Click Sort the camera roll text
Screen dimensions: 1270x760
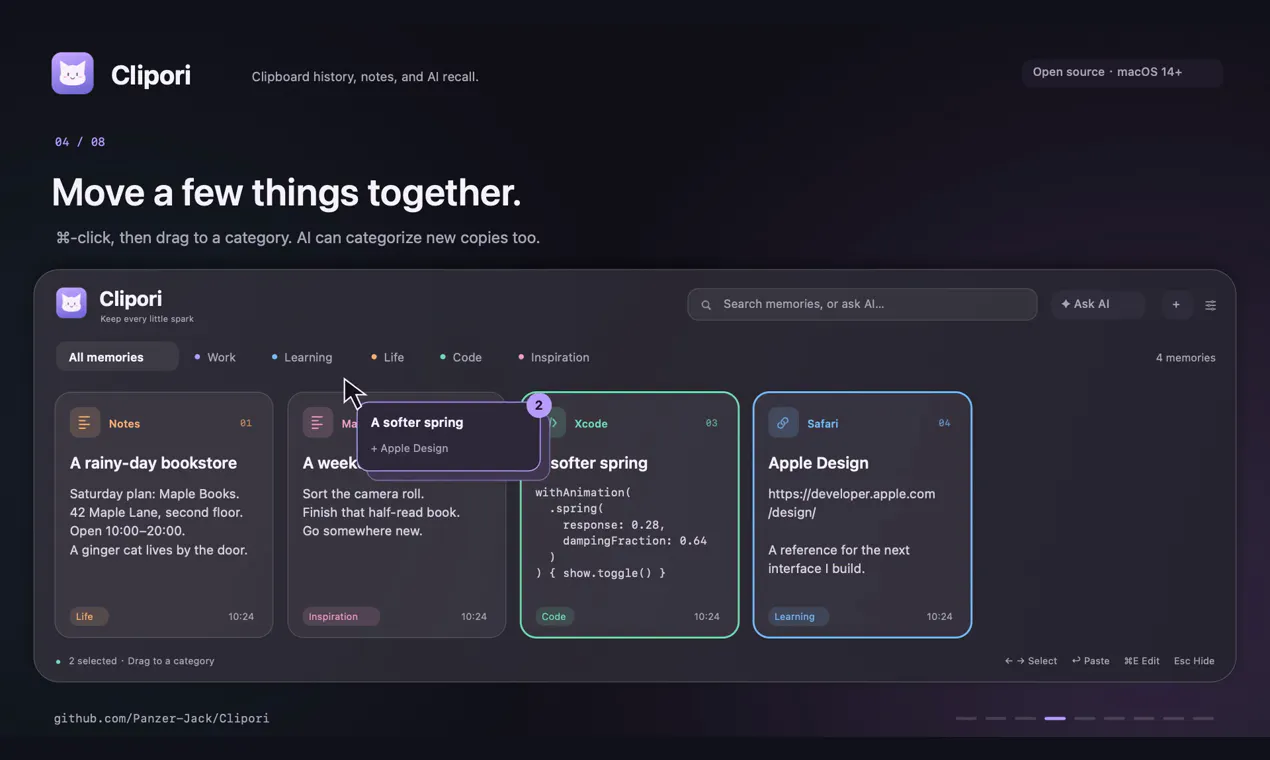click(363, 494)
